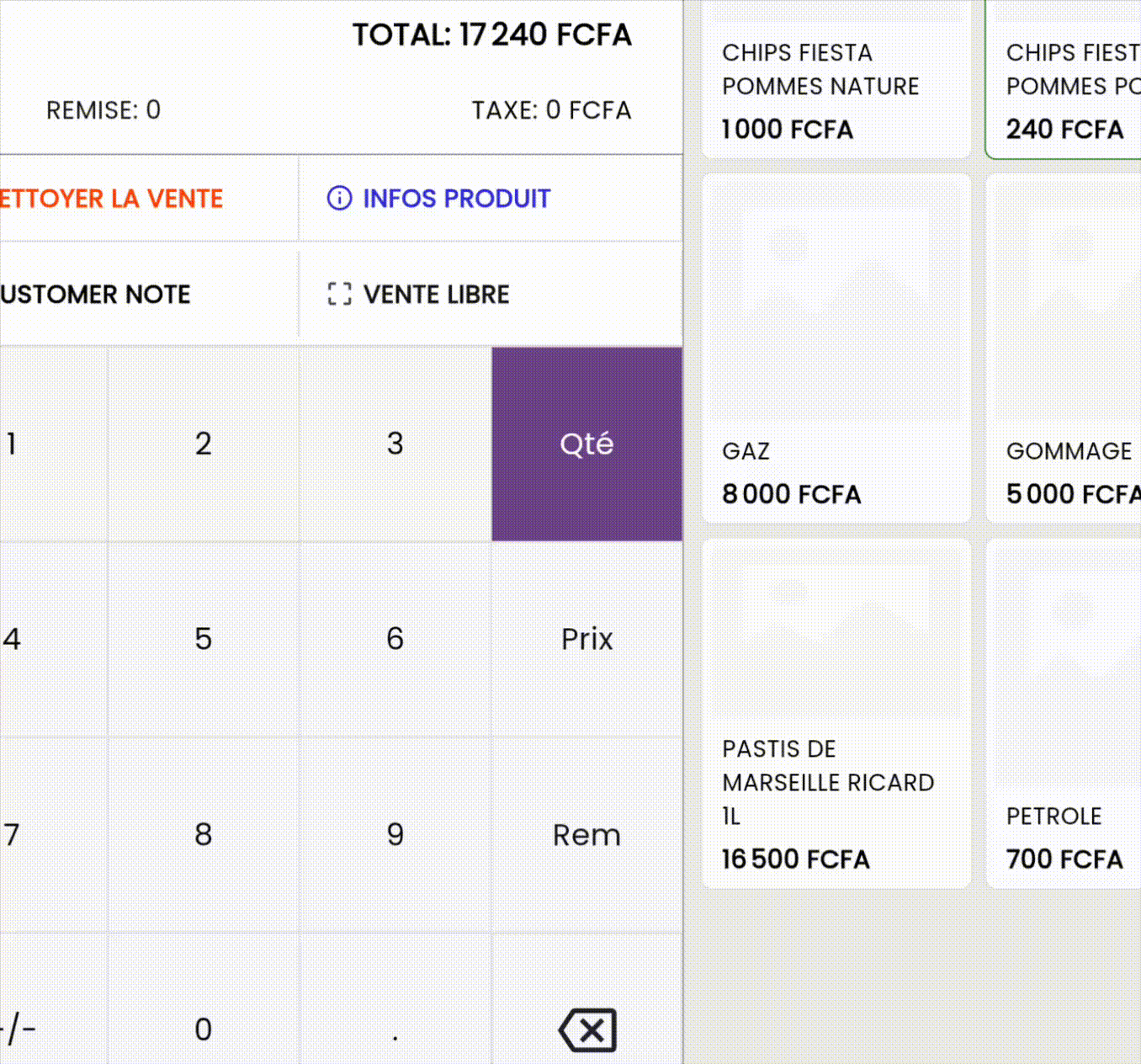Select the GAZ product image placeholder

836,301
